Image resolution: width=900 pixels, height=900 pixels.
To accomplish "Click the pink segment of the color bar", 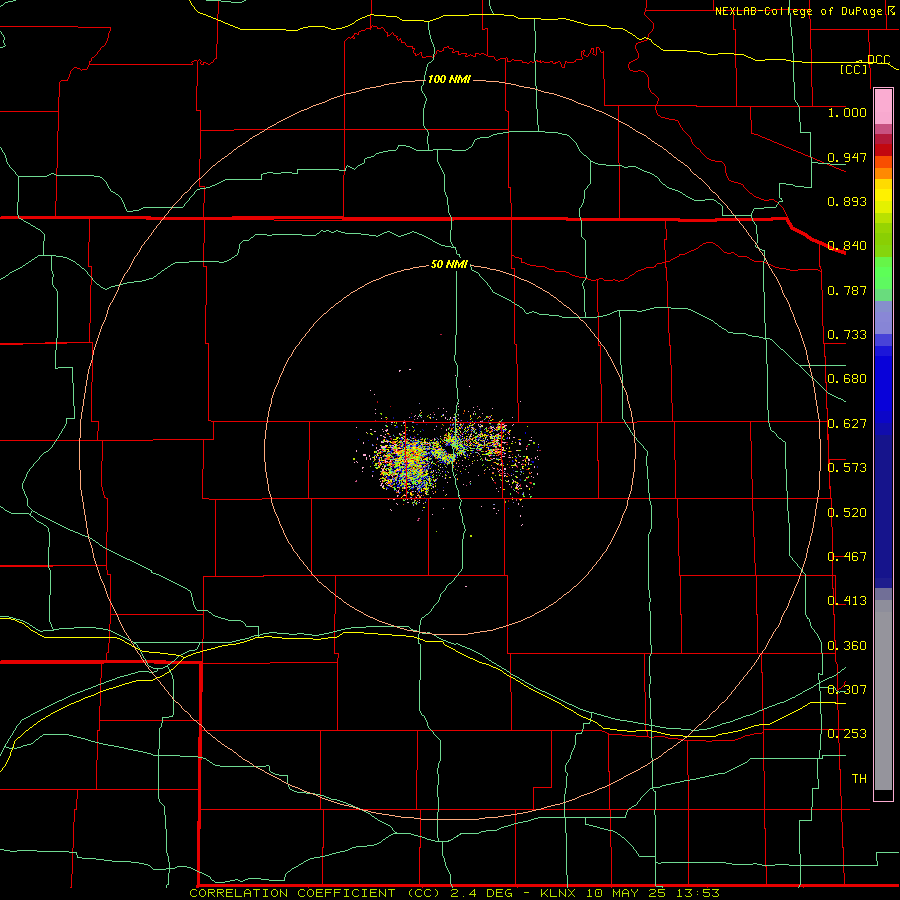I will coord(883,107).
